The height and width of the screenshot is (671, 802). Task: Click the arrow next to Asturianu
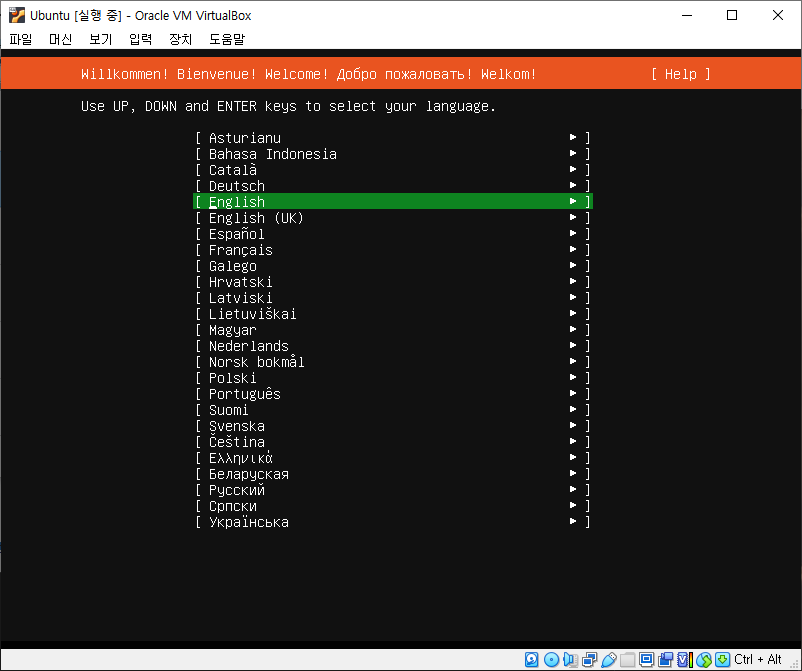573,137
